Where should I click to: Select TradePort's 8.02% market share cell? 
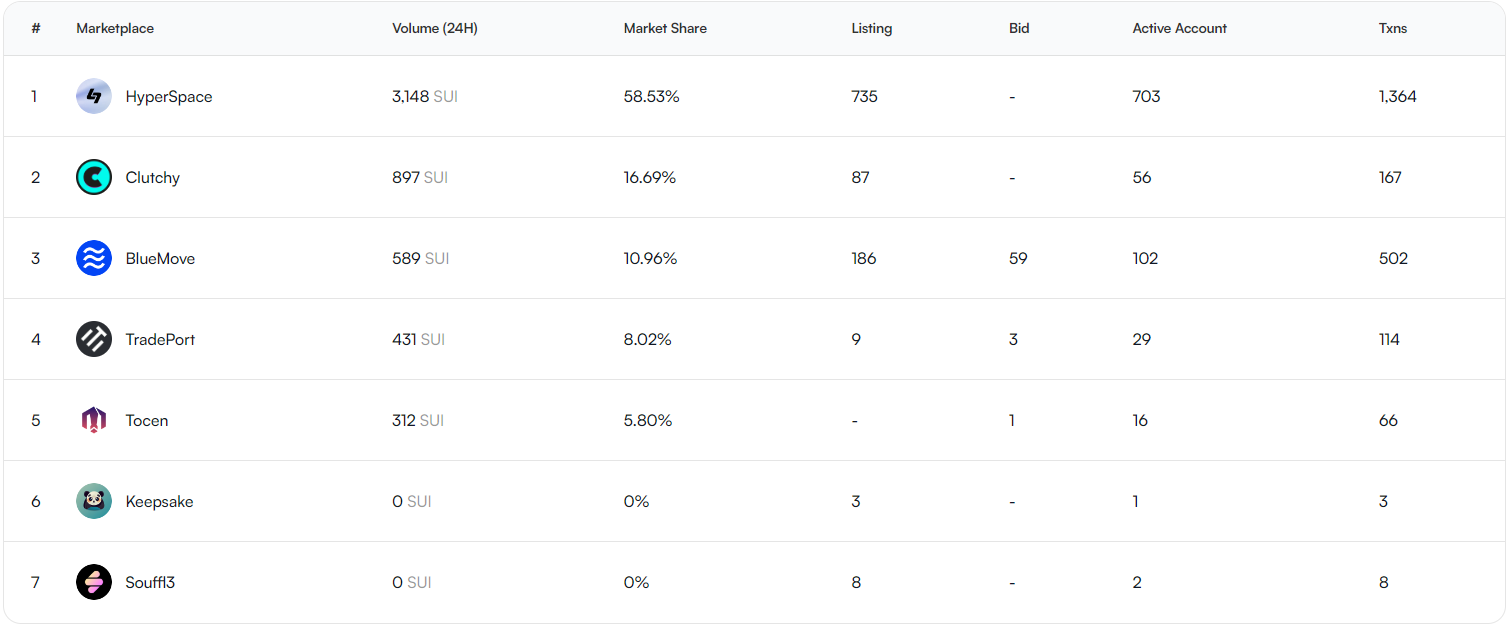click(x=648, y=339)
